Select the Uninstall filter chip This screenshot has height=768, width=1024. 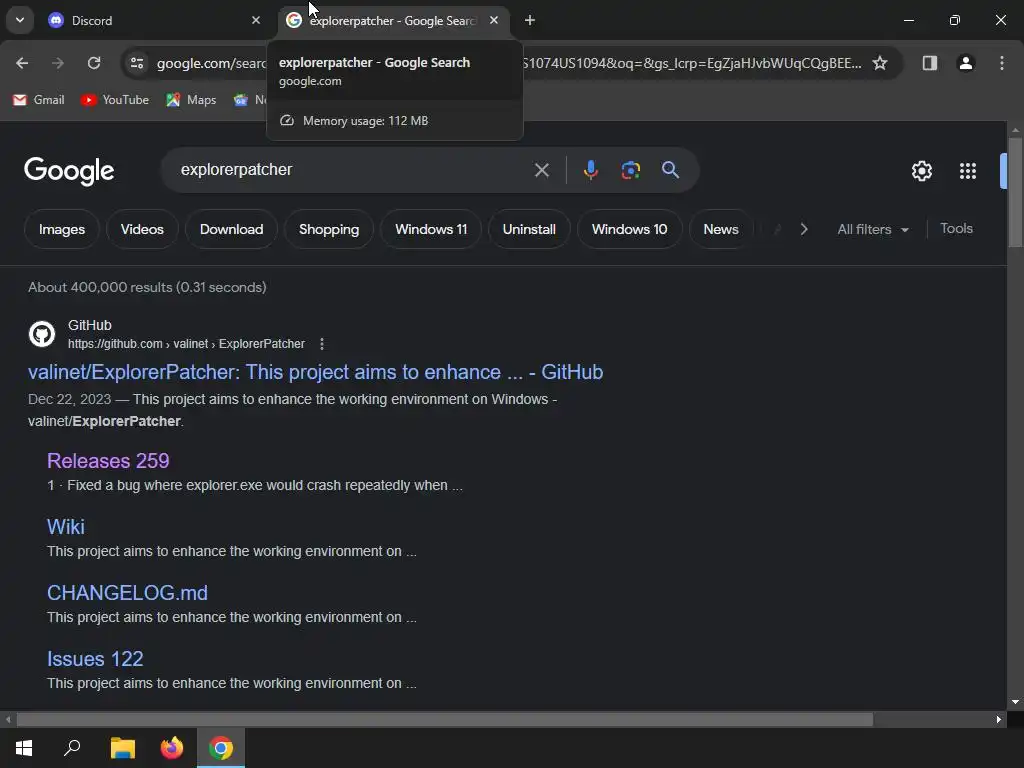coord(529,229)
